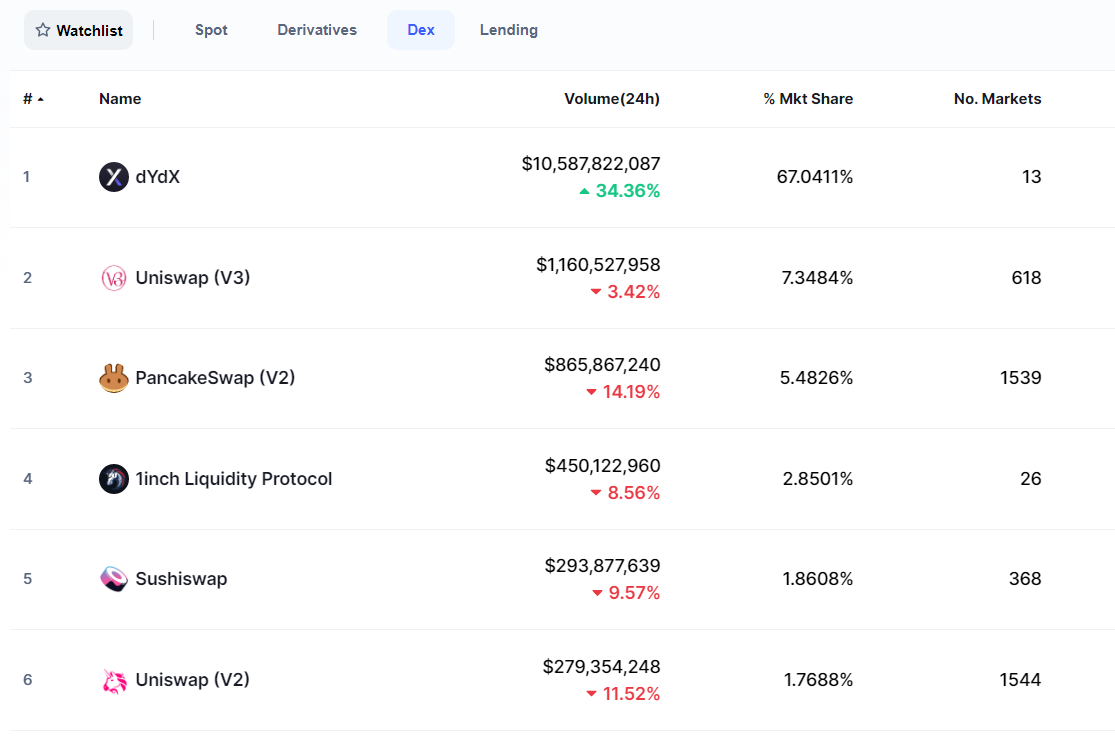This screenshot has height=740, width=1115.
Task: Sort table by % Mkt Share header
Action: click(x=808, y=99)
